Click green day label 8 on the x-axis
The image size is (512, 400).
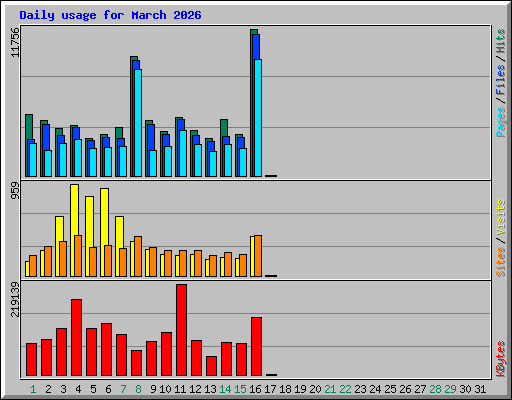(x=138, y=389)
